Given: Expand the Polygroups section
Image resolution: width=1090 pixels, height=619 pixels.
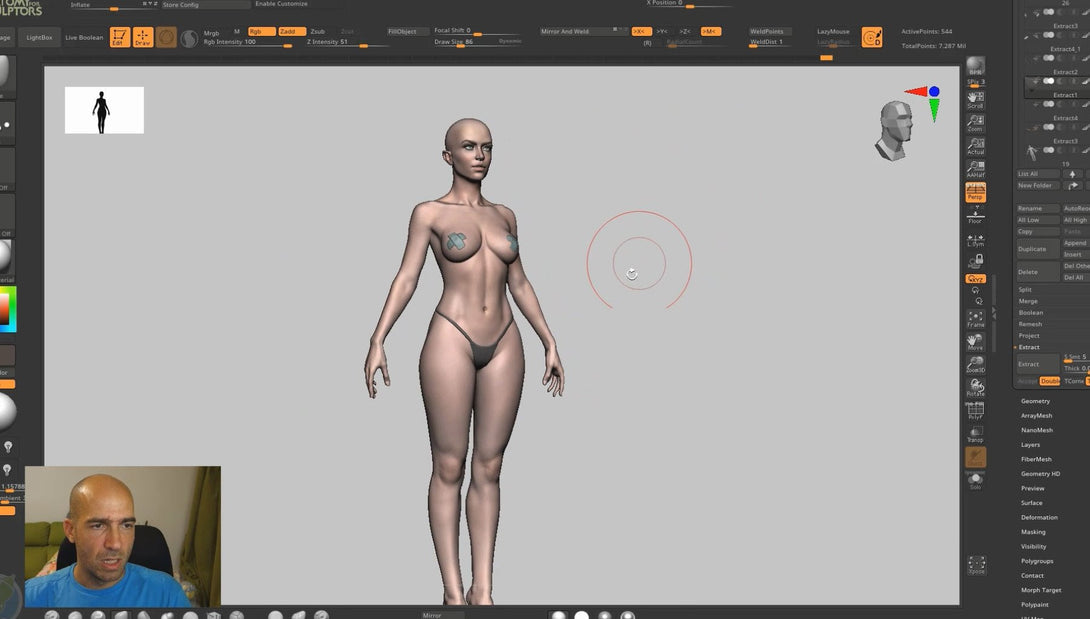Looking at the screenshot, I should (1036, 561).
